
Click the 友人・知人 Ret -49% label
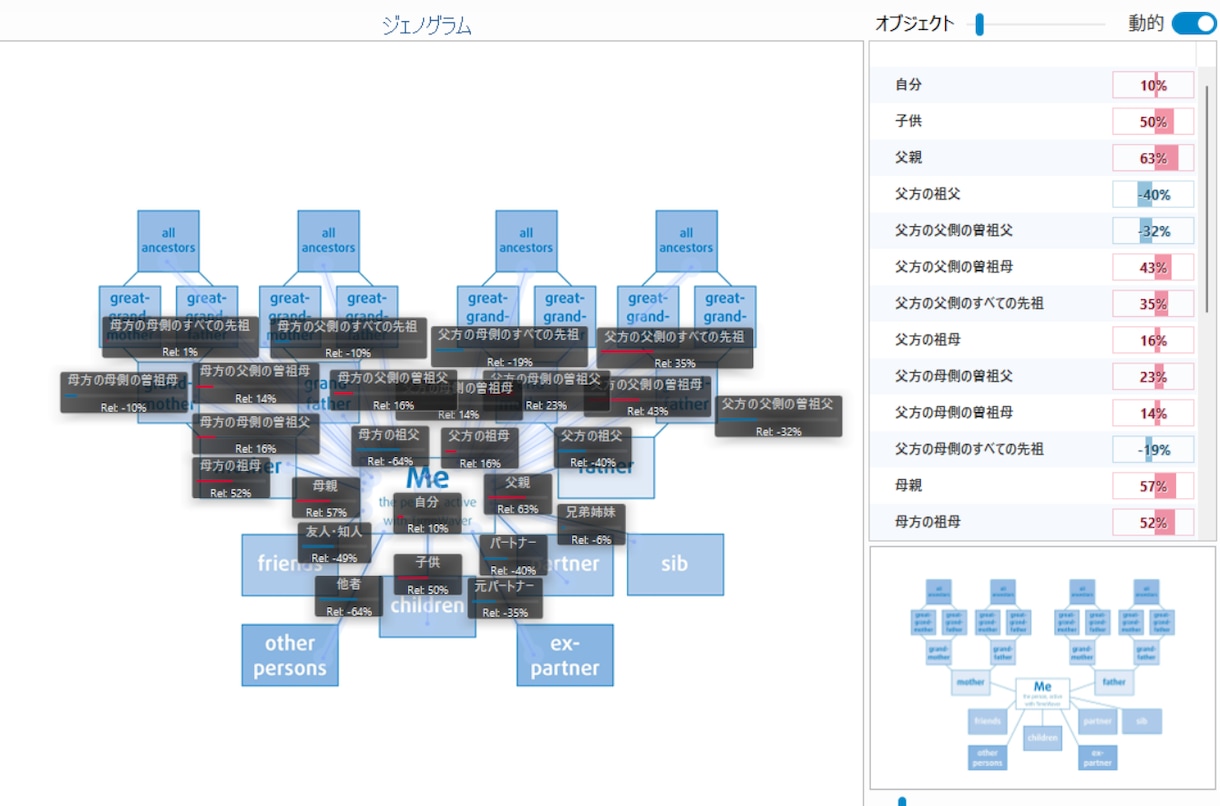pos(334,543)
